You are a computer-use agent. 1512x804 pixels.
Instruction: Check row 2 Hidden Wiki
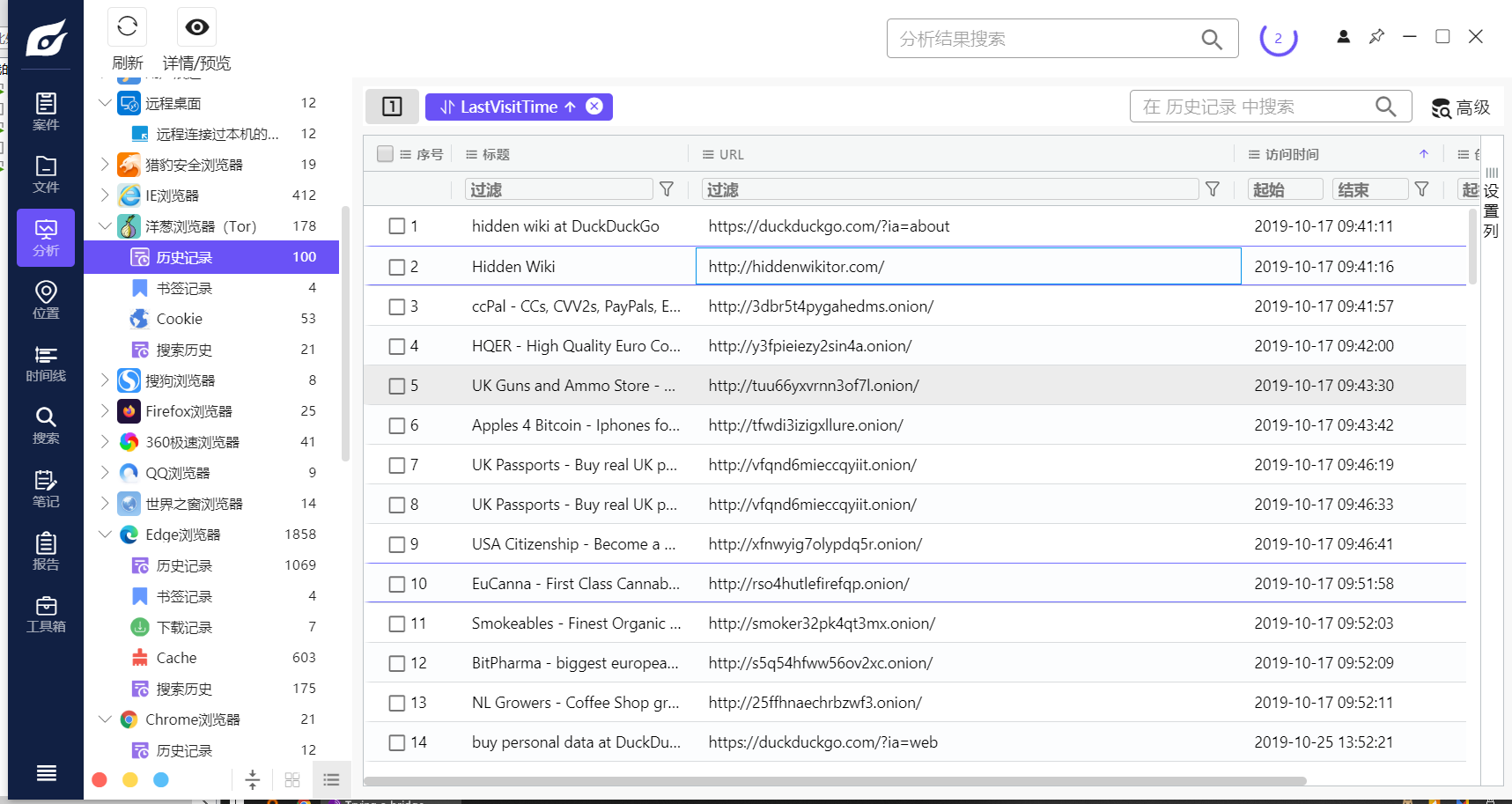[x=397, y=267]
